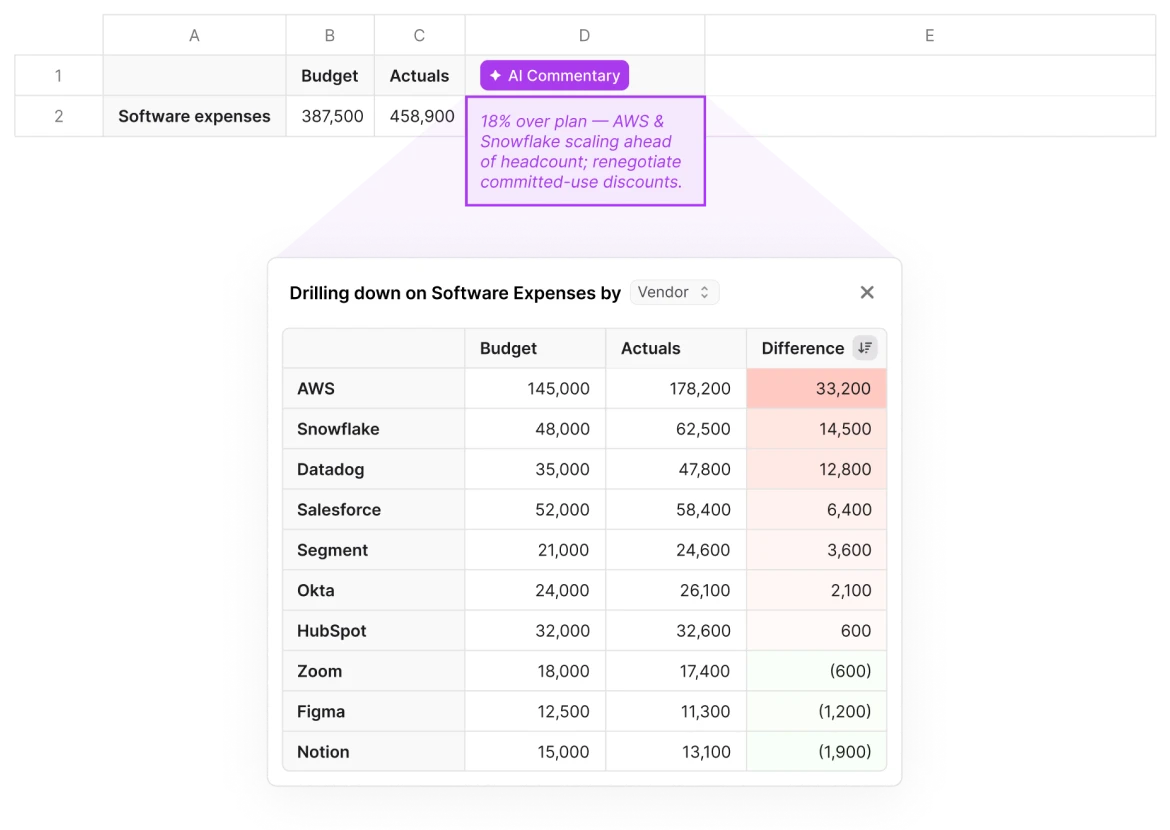Click HubSpot actuals value 32,600

676,630
